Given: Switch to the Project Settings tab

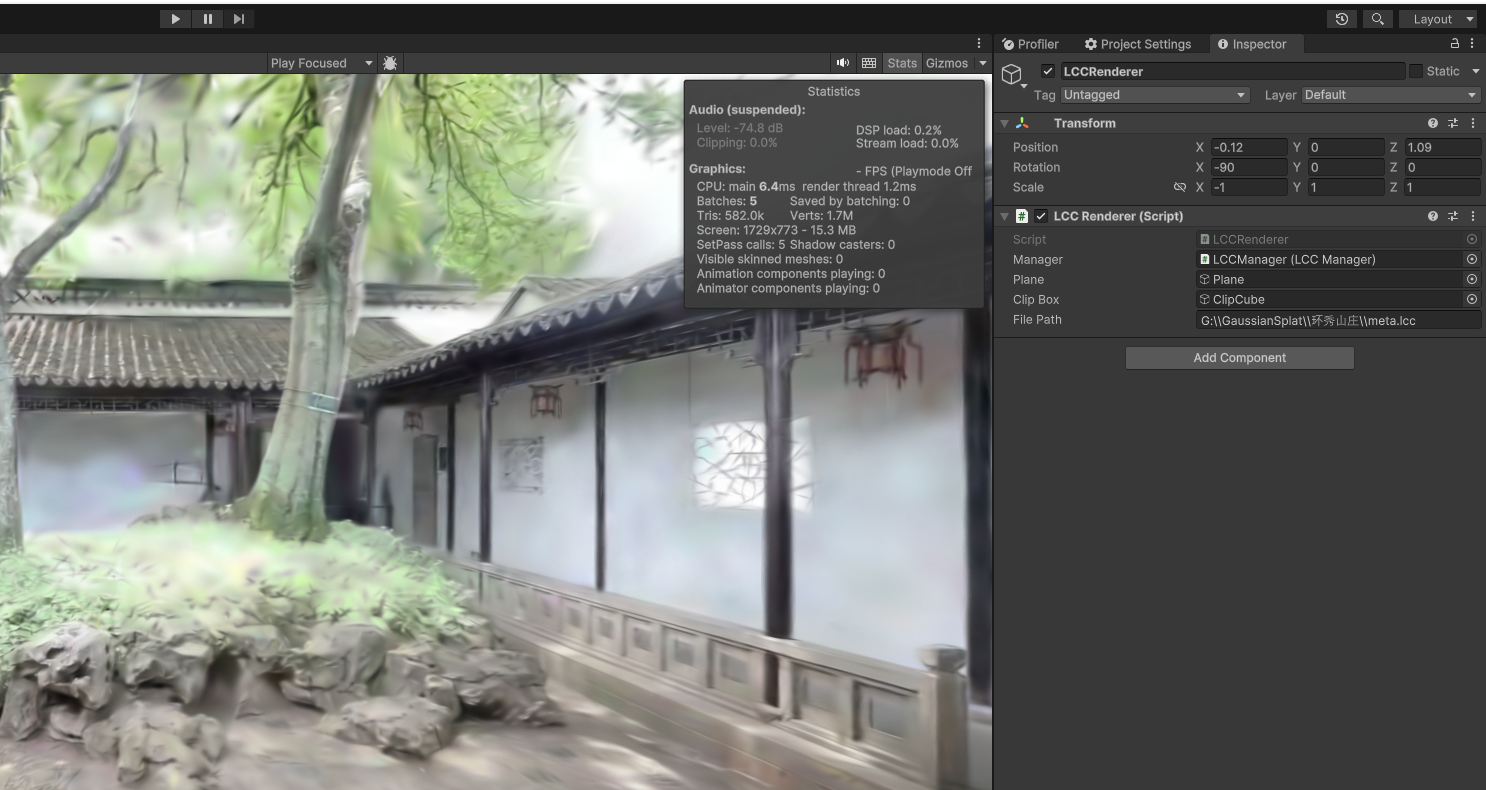Looking at the screenshot, I should click(x=1138, y=44).
